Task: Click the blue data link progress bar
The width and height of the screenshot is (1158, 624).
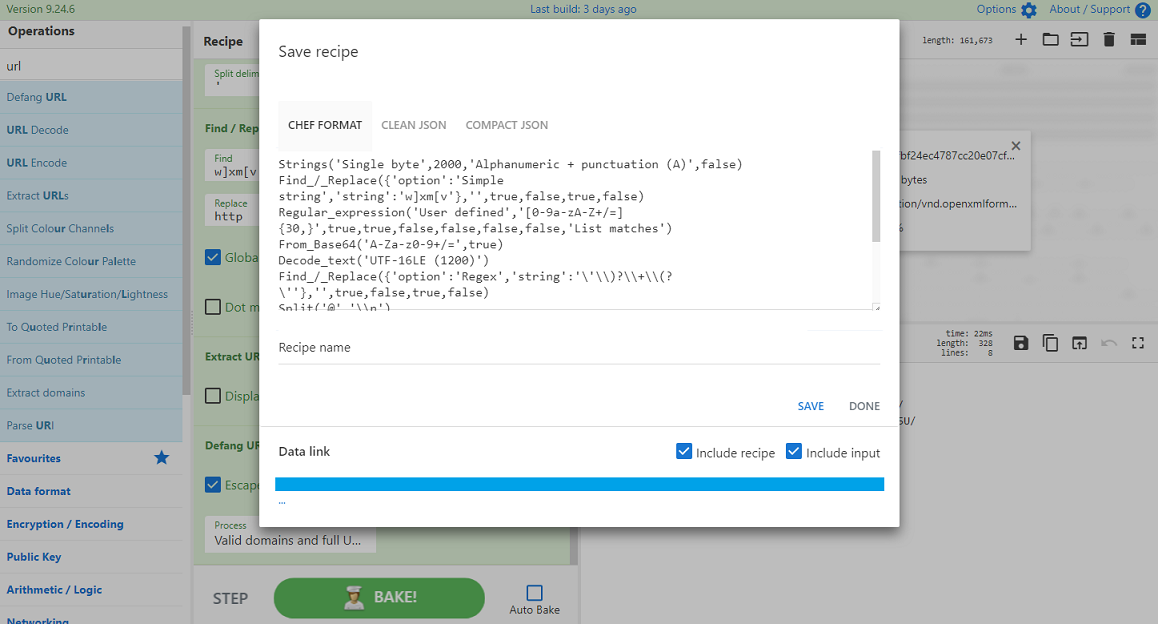Action: (x=579, y=484)
